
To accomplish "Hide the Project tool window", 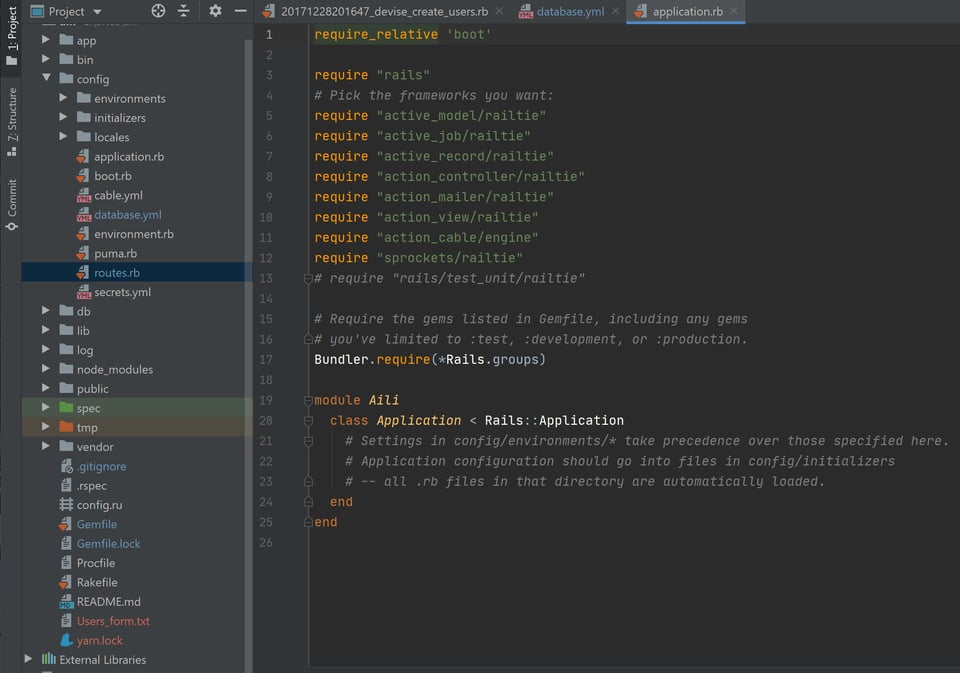I will coord(240,11).
